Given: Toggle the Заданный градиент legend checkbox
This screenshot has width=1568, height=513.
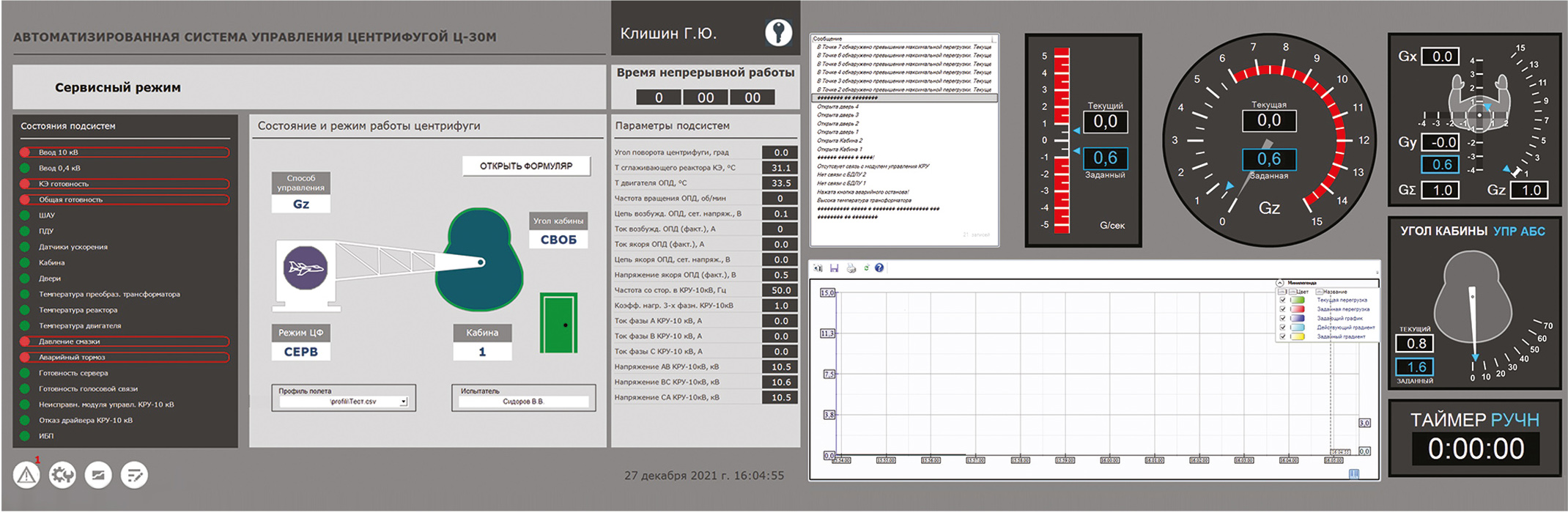Looking at the screenshot, I should pos(1282,336).
